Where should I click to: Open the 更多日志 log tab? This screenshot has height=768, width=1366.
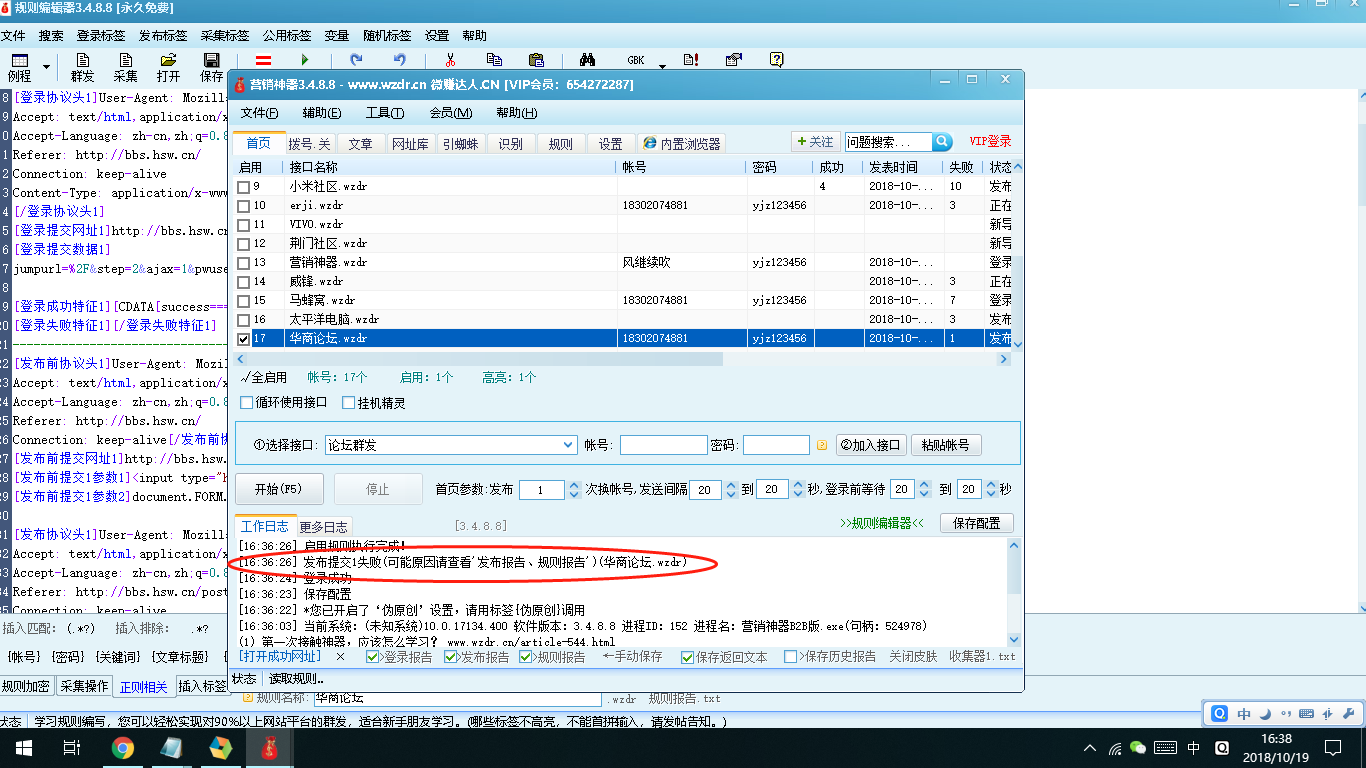tap(323, 525)
